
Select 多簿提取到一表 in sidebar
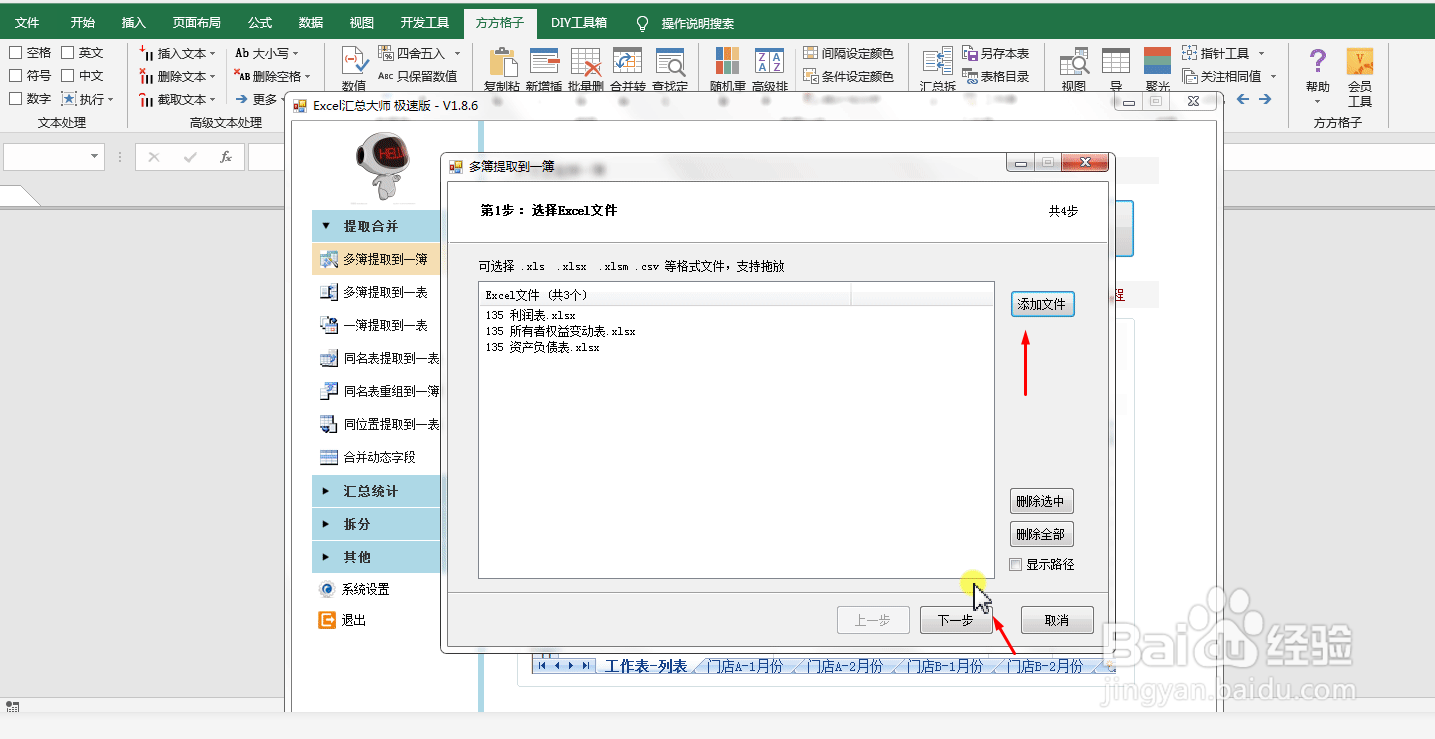pyautogui.click(x=378, y=292)
